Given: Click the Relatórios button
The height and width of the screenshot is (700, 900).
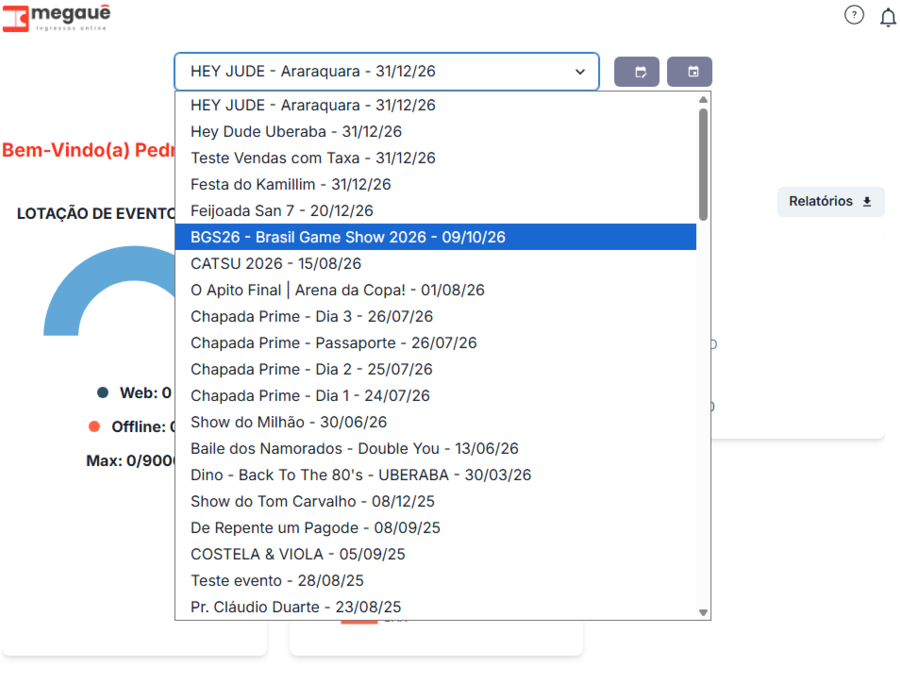Looking at the screenshot, I should click(x=831, y=201).
